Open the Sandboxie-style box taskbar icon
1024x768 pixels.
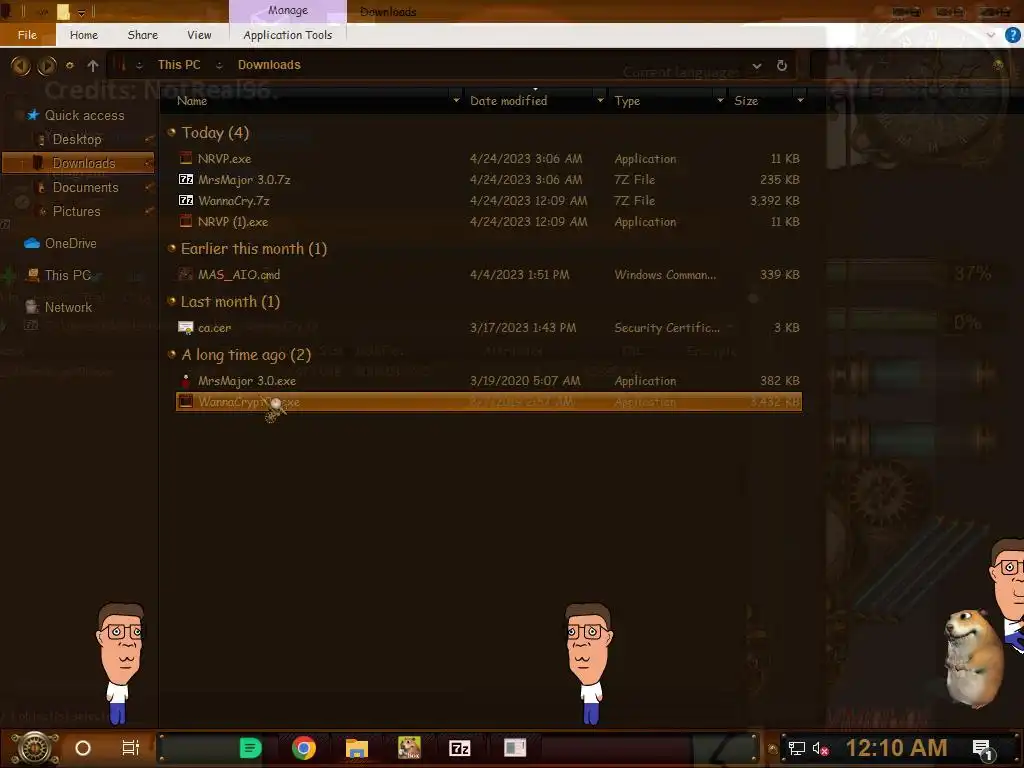click(x=409, y=748)
